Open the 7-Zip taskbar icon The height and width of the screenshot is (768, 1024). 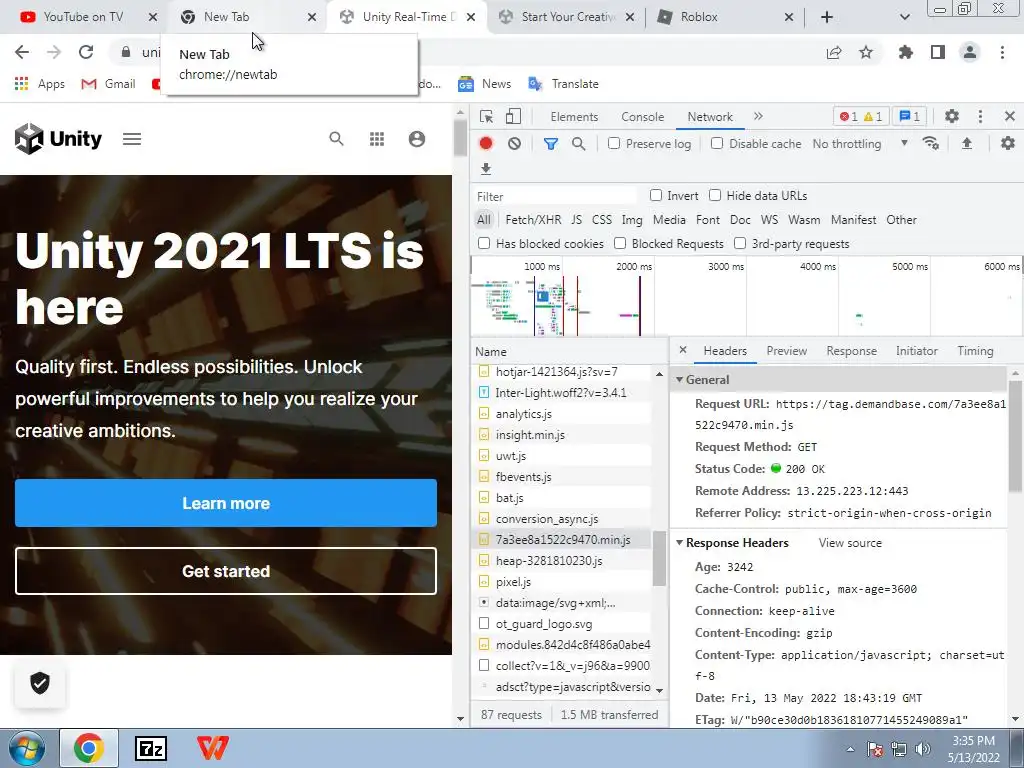pos(150,748)
